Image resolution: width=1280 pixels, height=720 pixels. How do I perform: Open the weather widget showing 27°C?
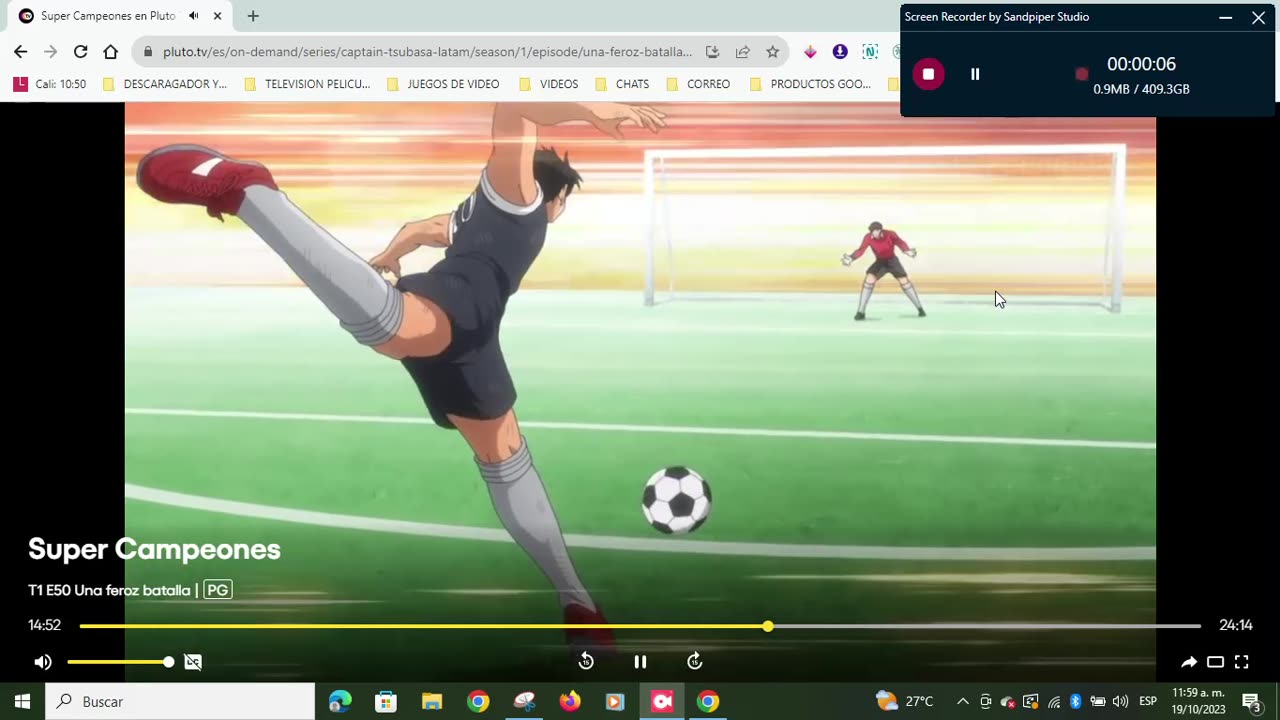tap(905, 701)
